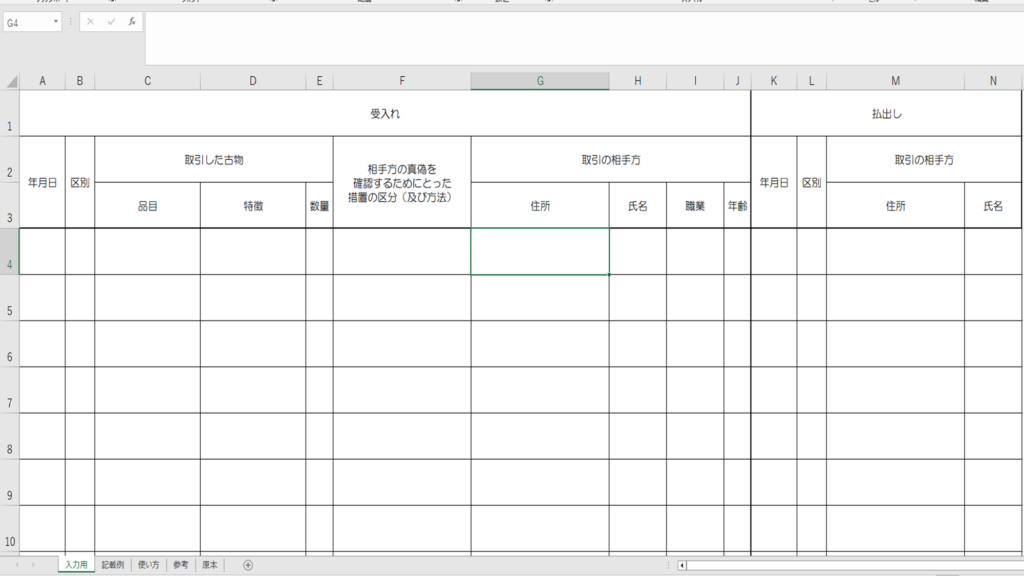Screen dimensions: 1024x576
Task: Click horizontal scrollbar left arrow
Action: (682, 565)
